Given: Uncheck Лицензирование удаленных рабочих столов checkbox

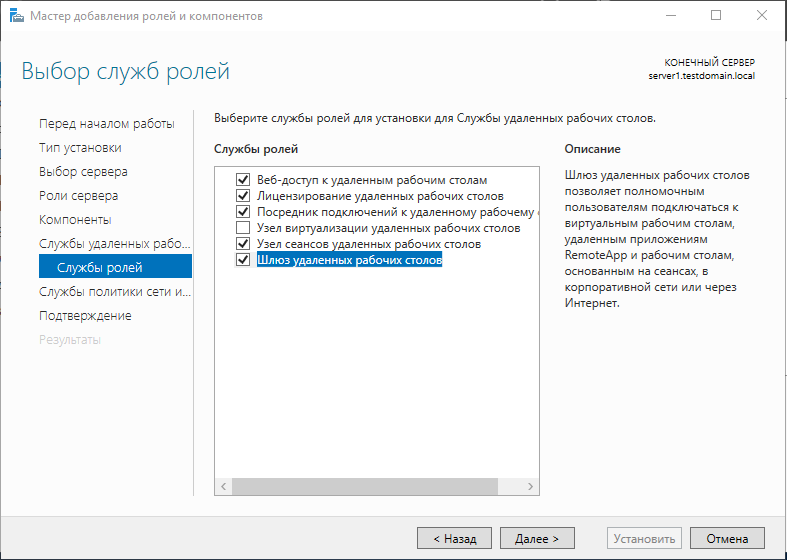Looking at the screenshot, I should pyautogui.click(x=242, y=196).
